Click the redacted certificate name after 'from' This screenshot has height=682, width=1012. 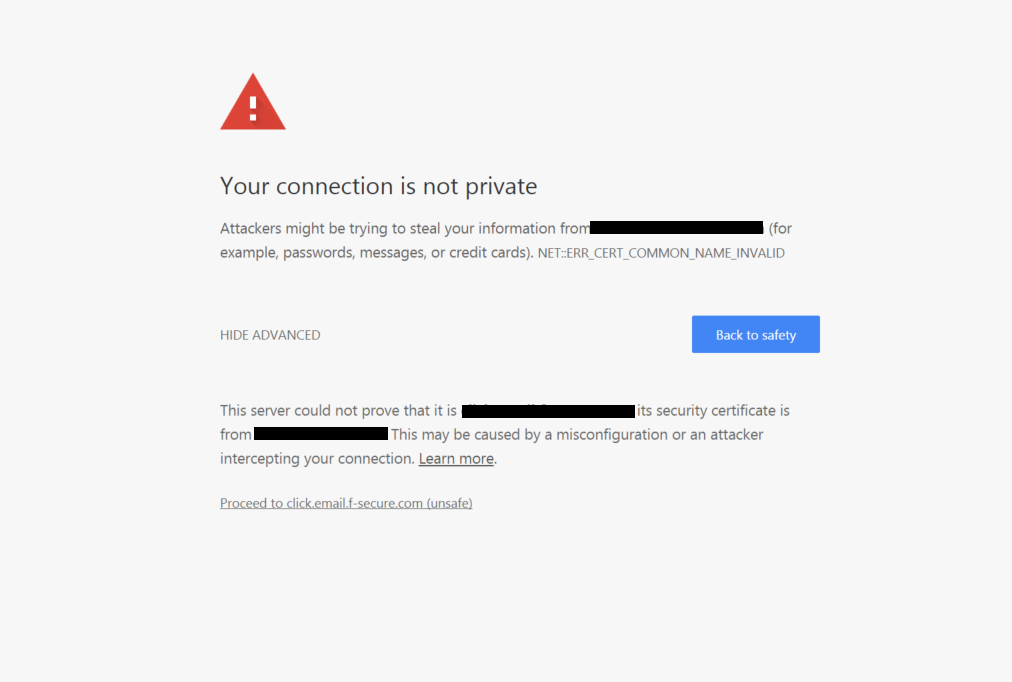[x=321, y=434]
